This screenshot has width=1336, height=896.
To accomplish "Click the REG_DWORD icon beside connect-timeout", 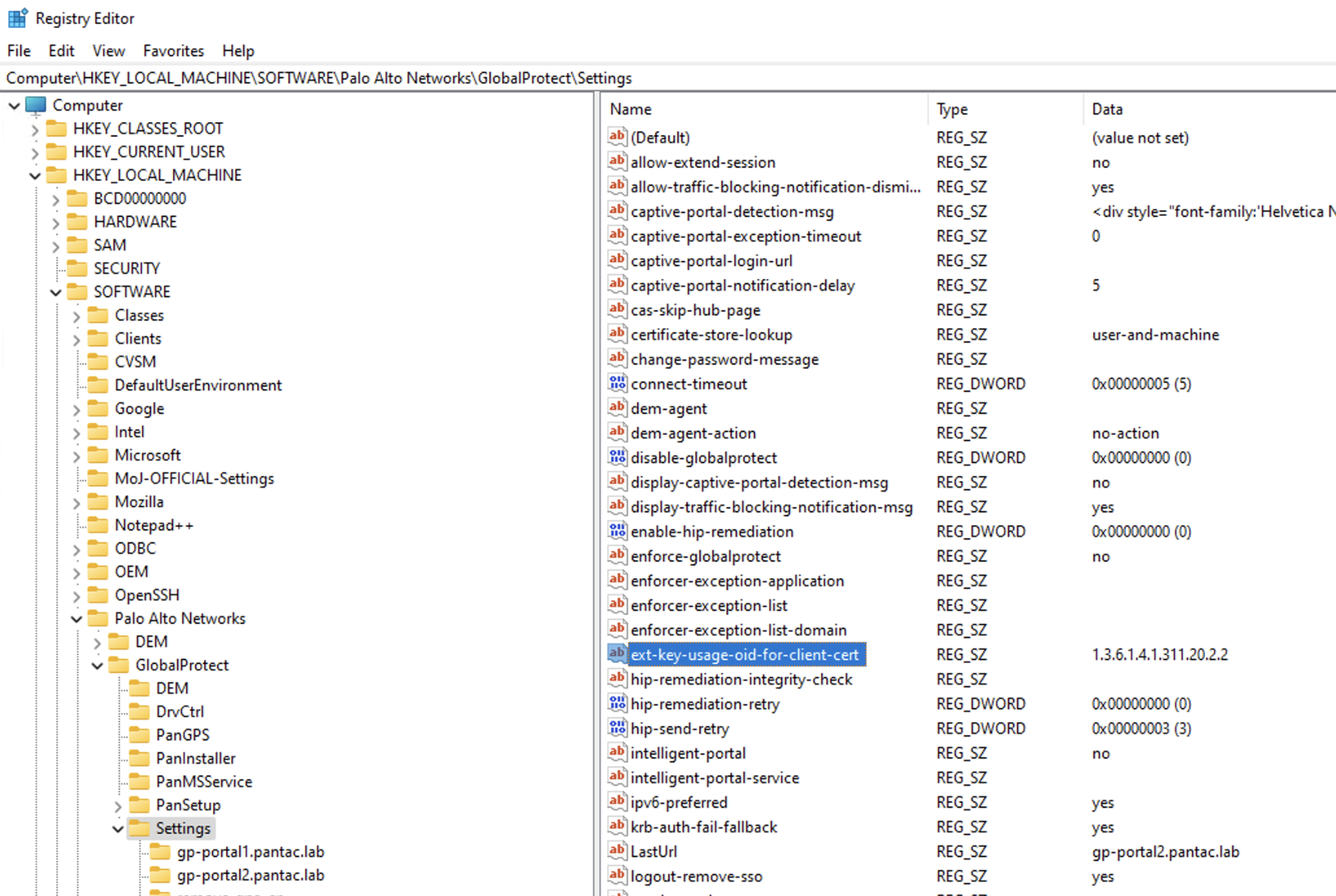I will 616,383.
